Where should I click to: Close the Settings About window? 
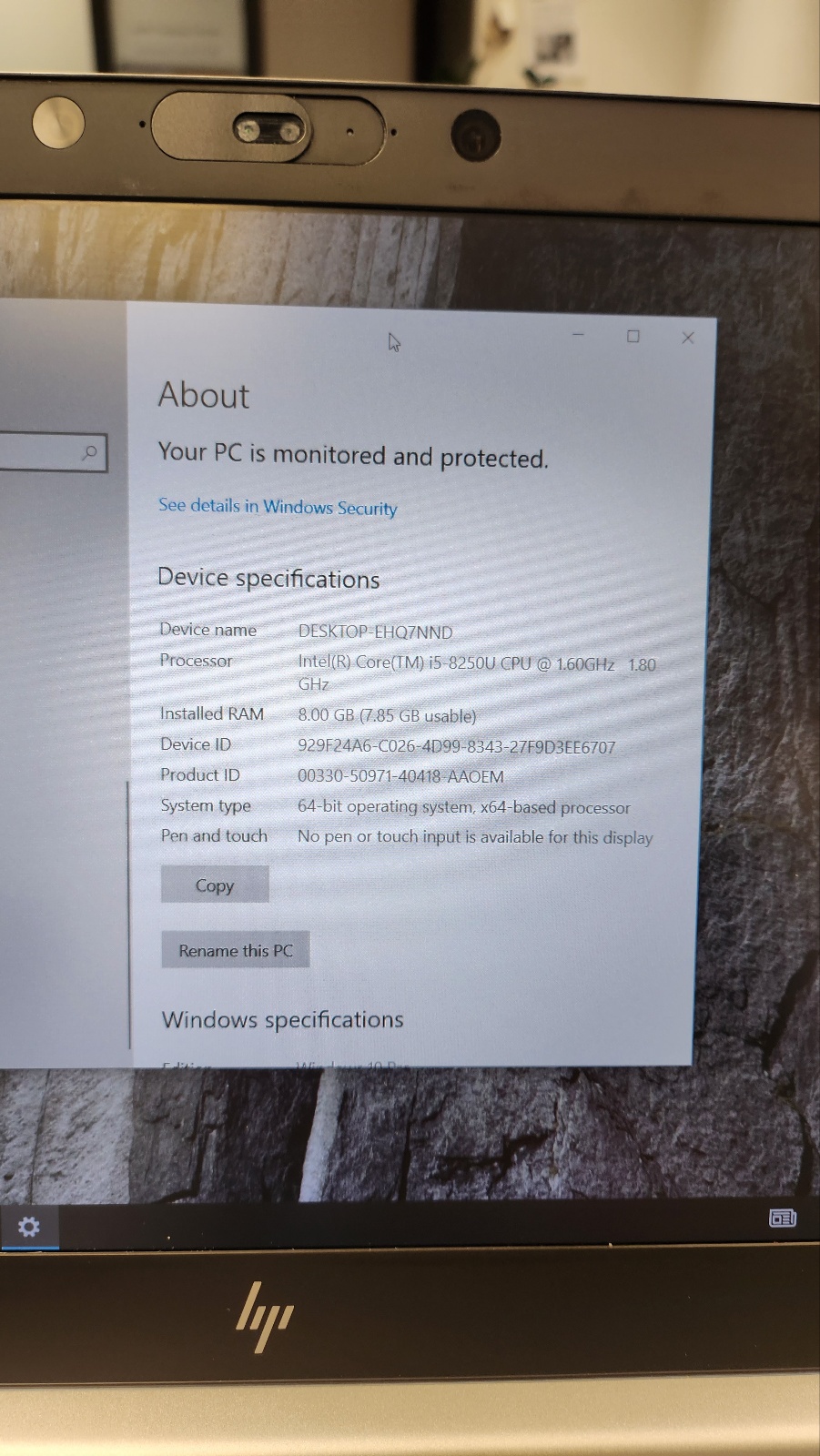(688, 338)
